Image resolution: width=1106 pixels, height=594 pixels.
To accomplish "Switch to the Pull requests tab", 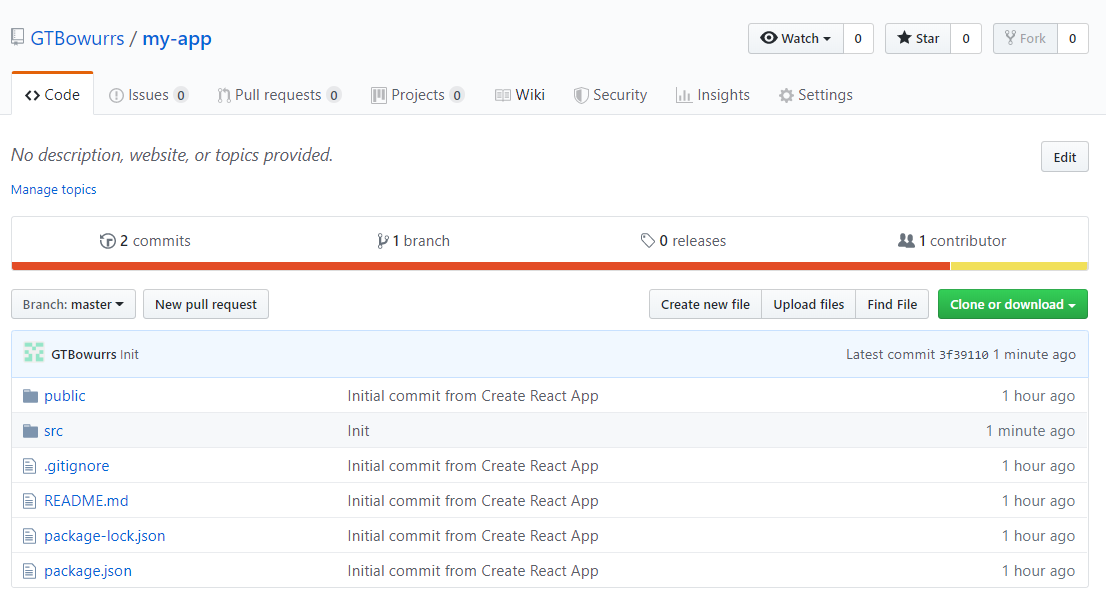I will [279, 95].
